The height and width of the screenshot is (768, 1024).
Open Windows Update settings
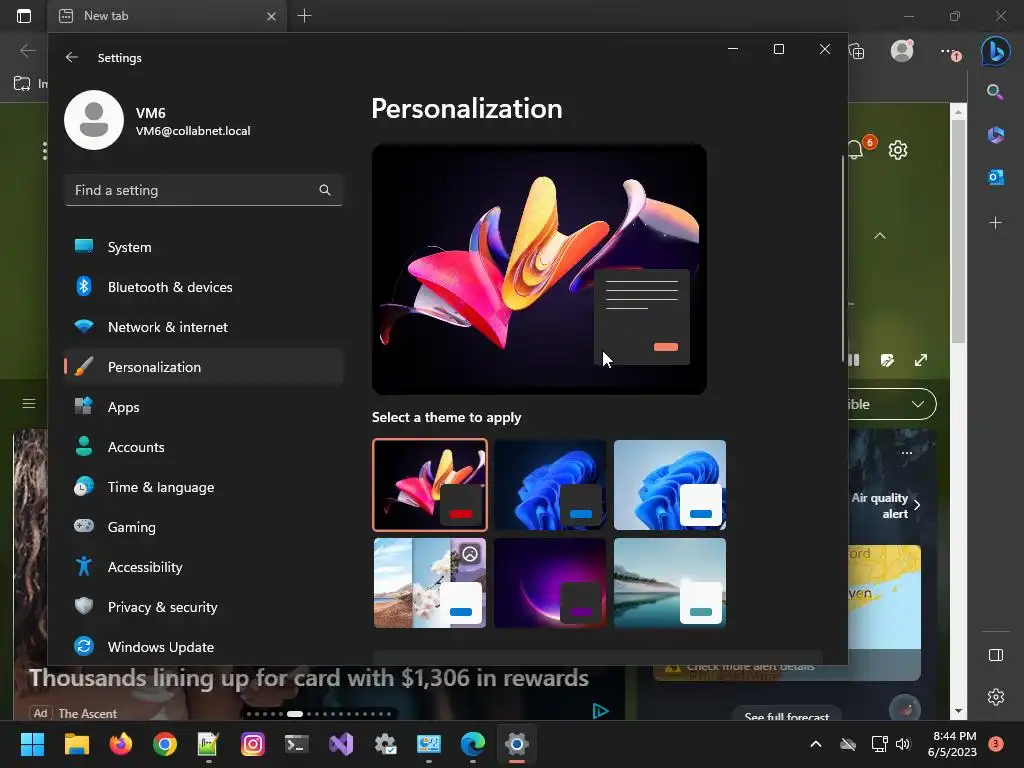click(x=204, y=647)
